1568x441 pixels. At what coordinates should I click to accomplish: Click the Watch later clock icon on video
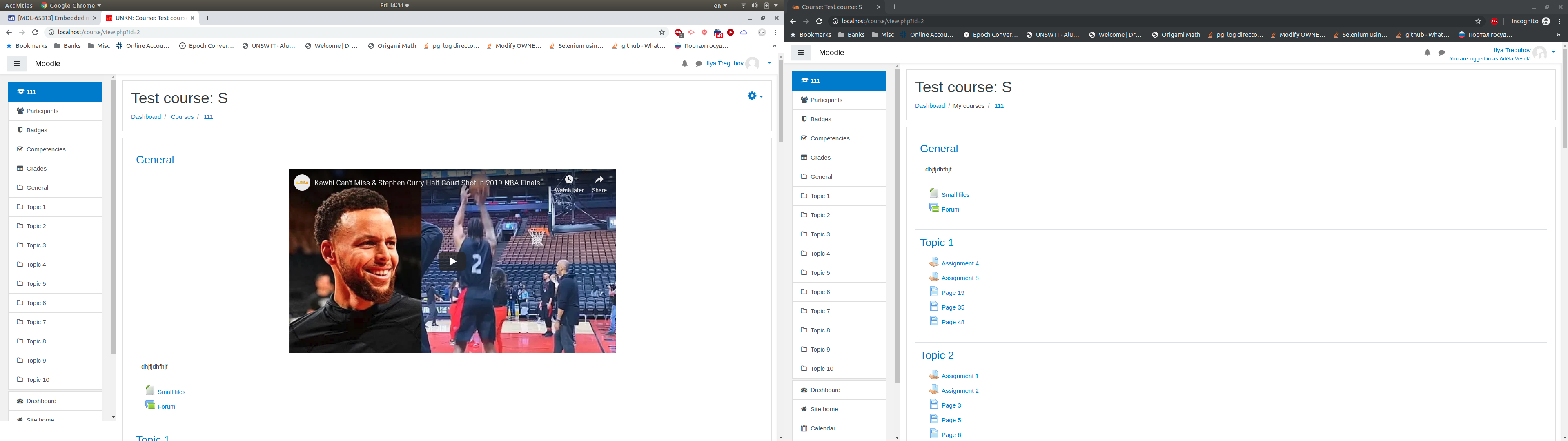click(568, 180)
